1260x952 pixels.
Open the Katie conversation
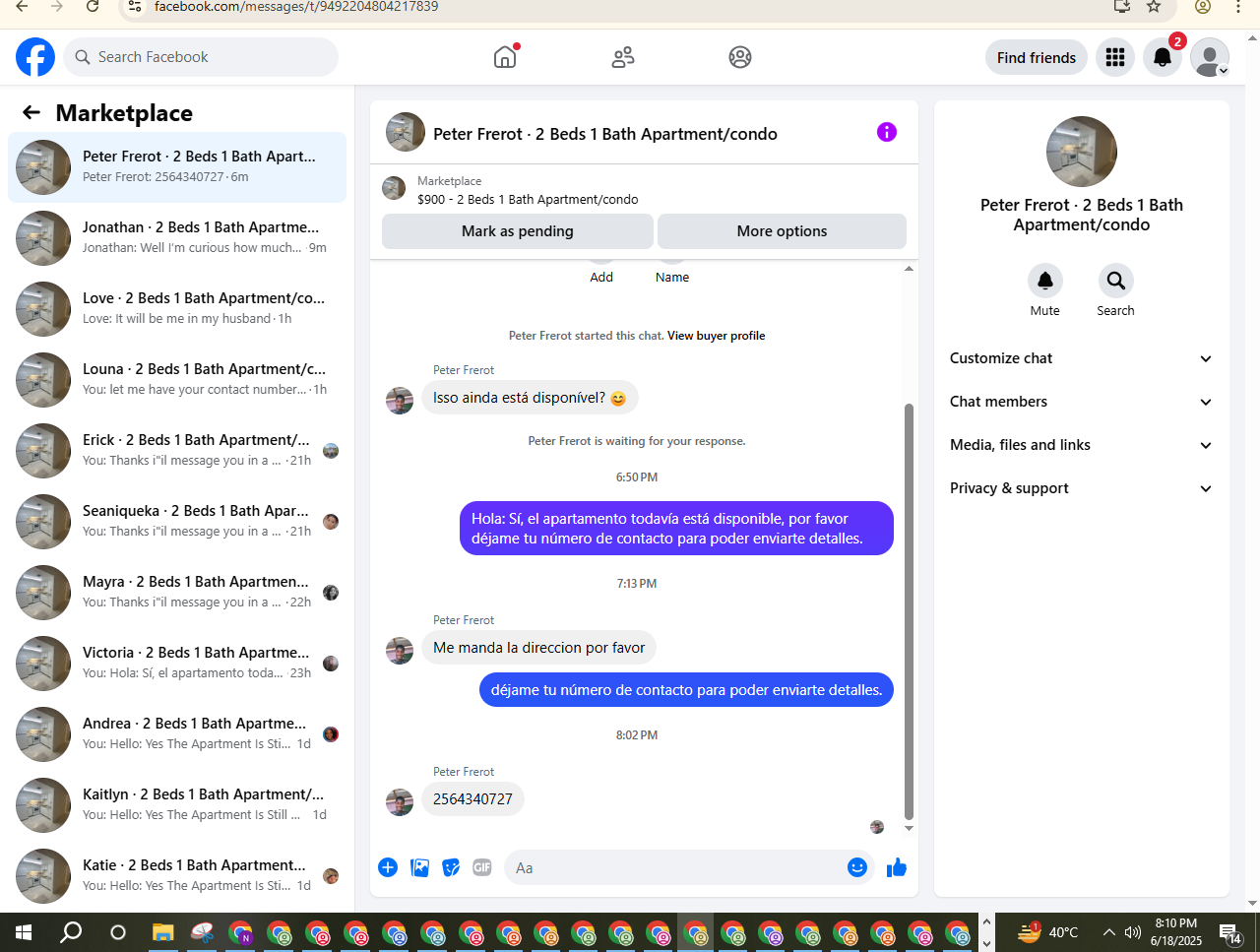[x=177, y=876]
